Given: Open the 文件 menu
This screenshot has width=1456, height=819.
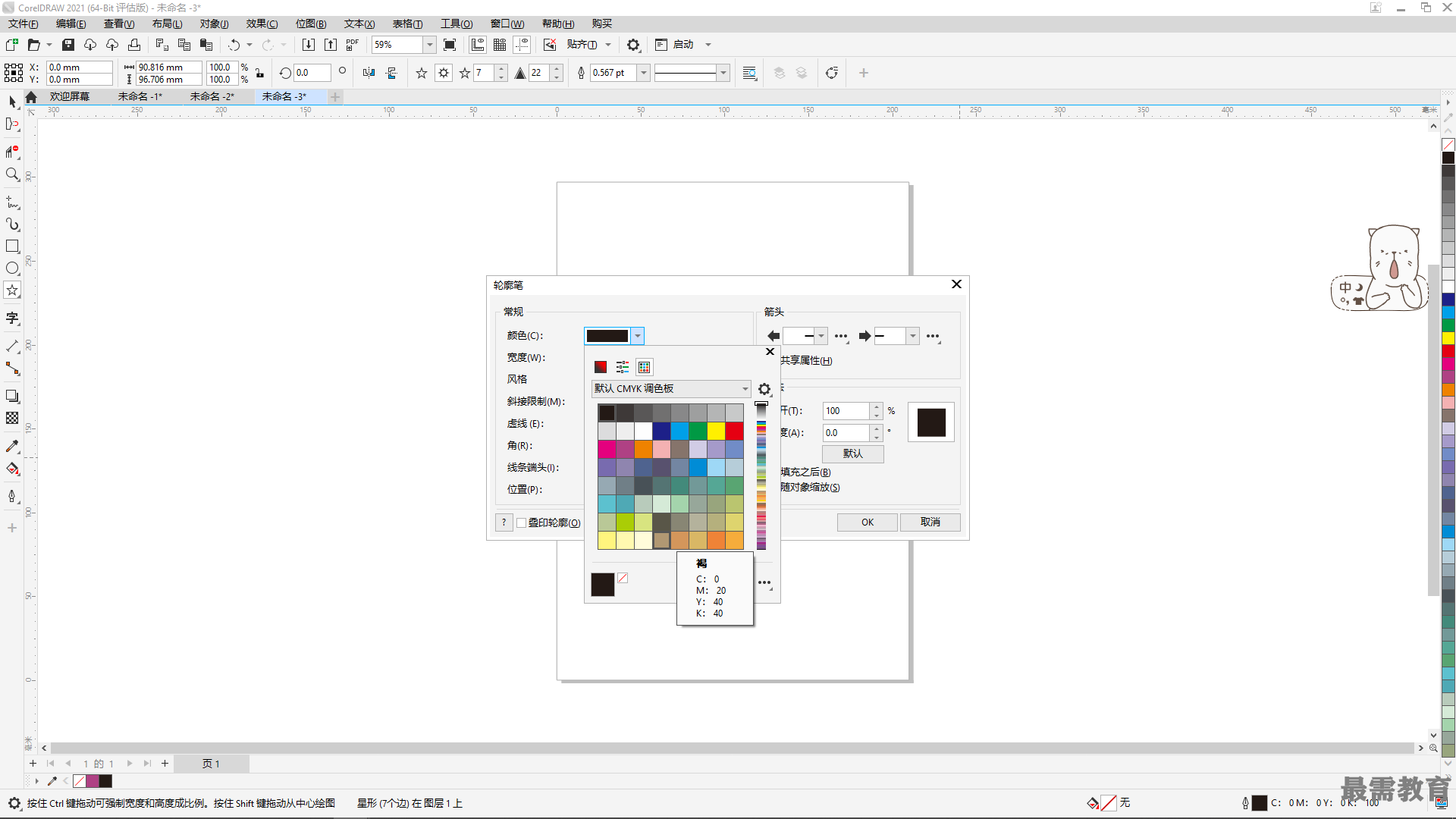Looking at the screenshot, I should coord(24,24).
